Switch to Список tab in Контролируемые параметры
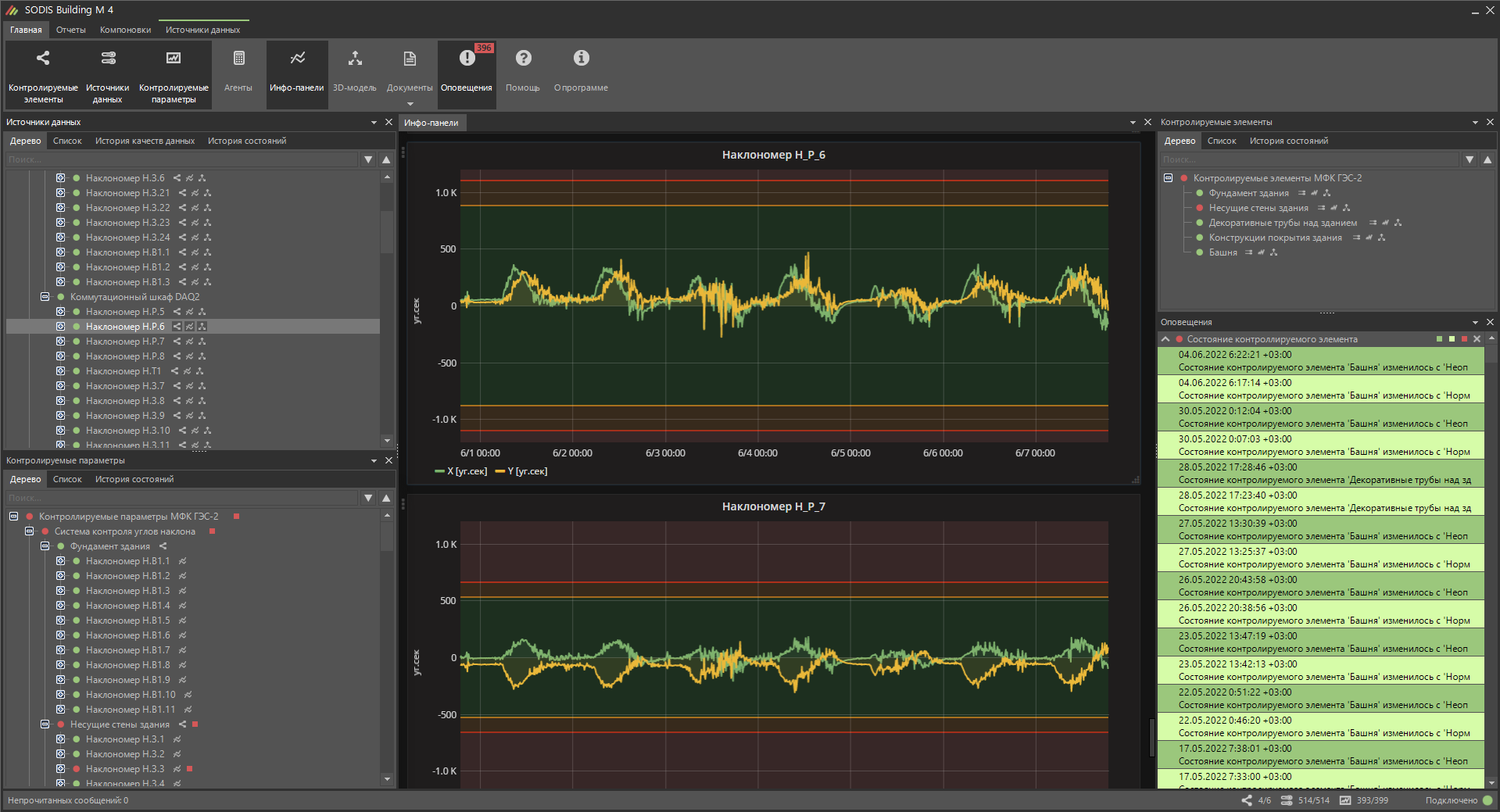Screen dimensions: 1500x812 [67, 479]
